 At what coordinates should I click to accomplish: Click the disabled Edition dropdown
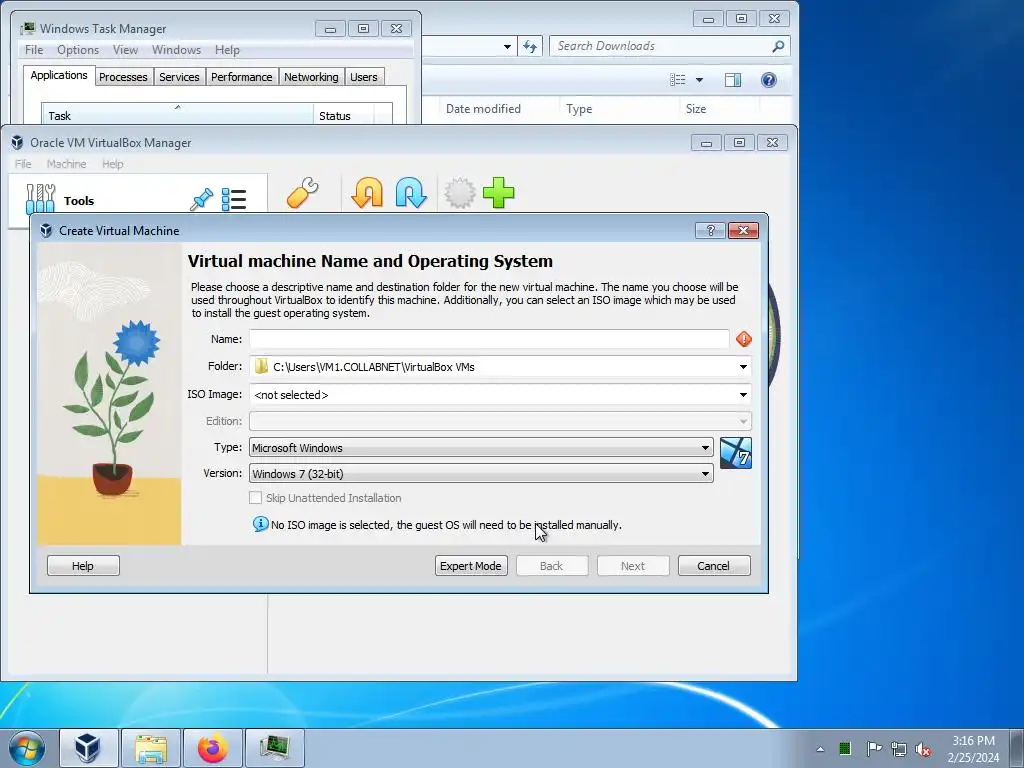[x=500, y=421]
